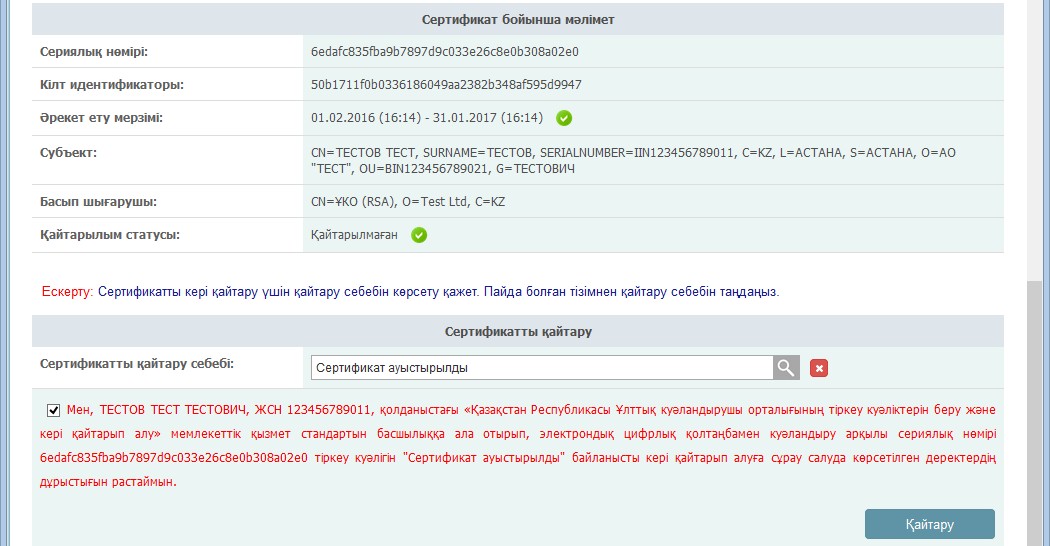Click the issuer value CN=ҰКО (RSA)
Viewport: 1050px width, 546px height.
(408, 202)
